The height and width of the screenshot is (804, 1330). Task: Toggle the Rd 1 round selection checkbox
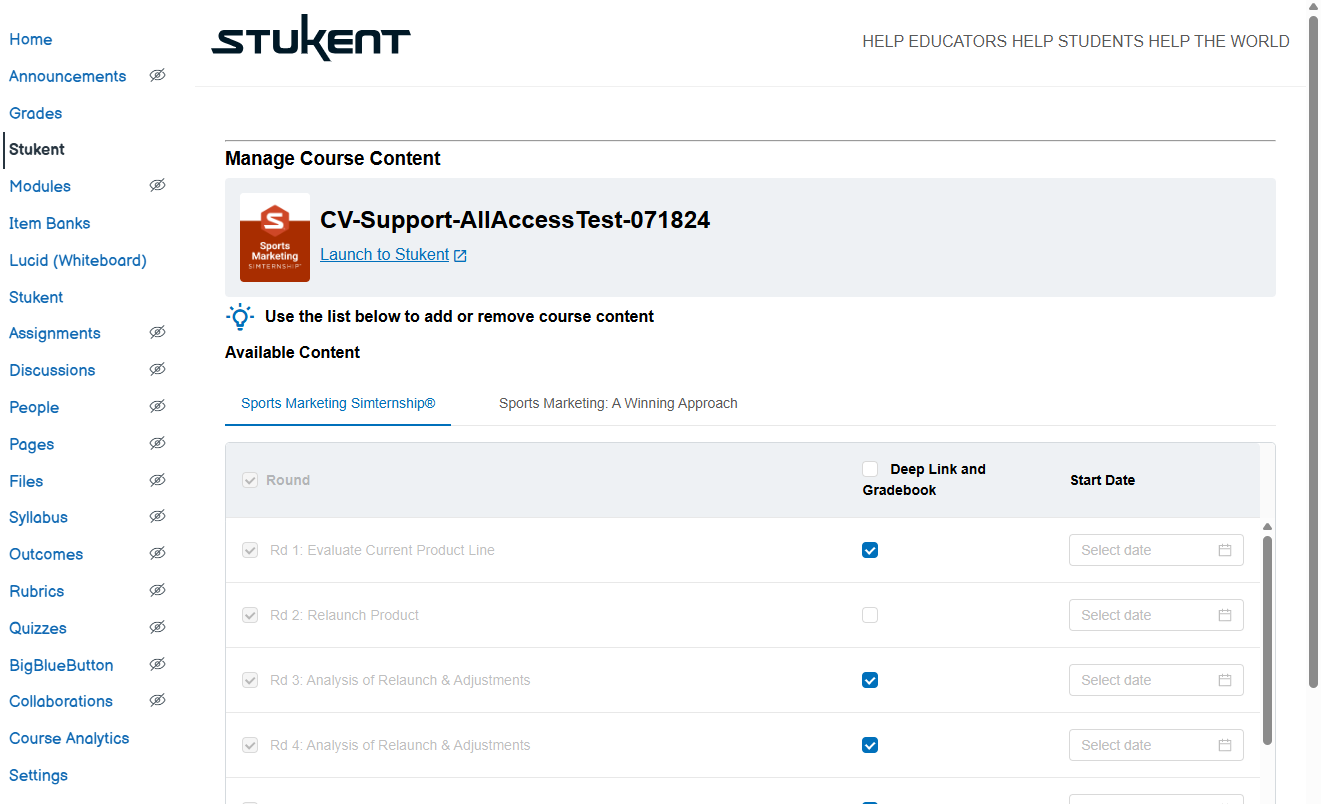(x=250, y=550)
